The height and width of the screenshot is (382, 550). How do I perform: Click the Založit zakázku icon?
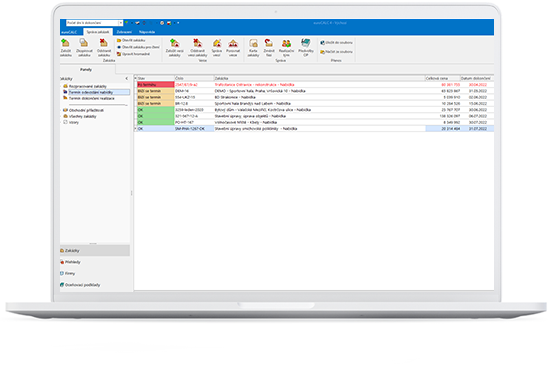[x=65, y=43]
